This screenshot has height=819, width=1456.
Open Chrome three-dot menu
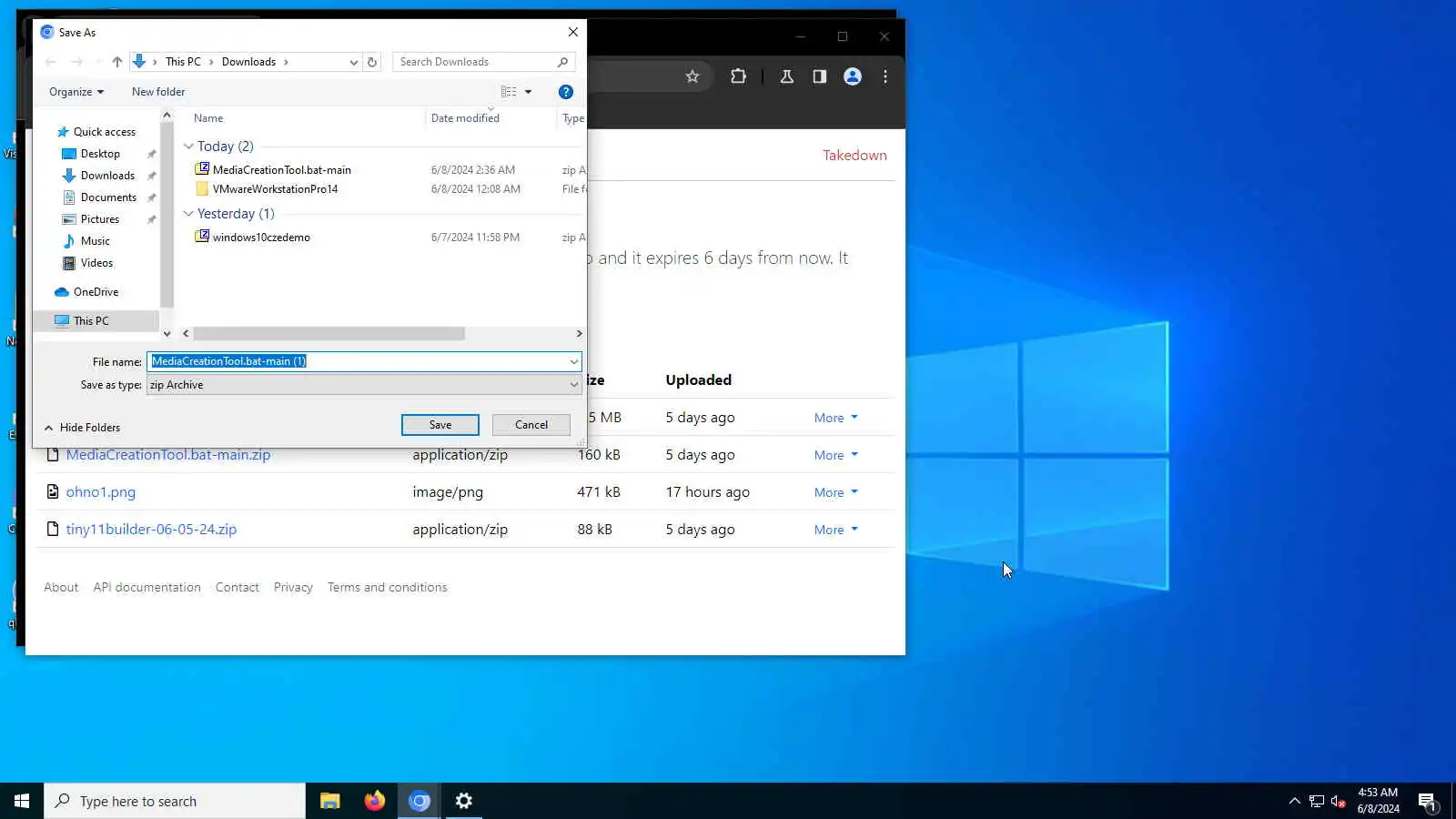[x=885, y=76]
